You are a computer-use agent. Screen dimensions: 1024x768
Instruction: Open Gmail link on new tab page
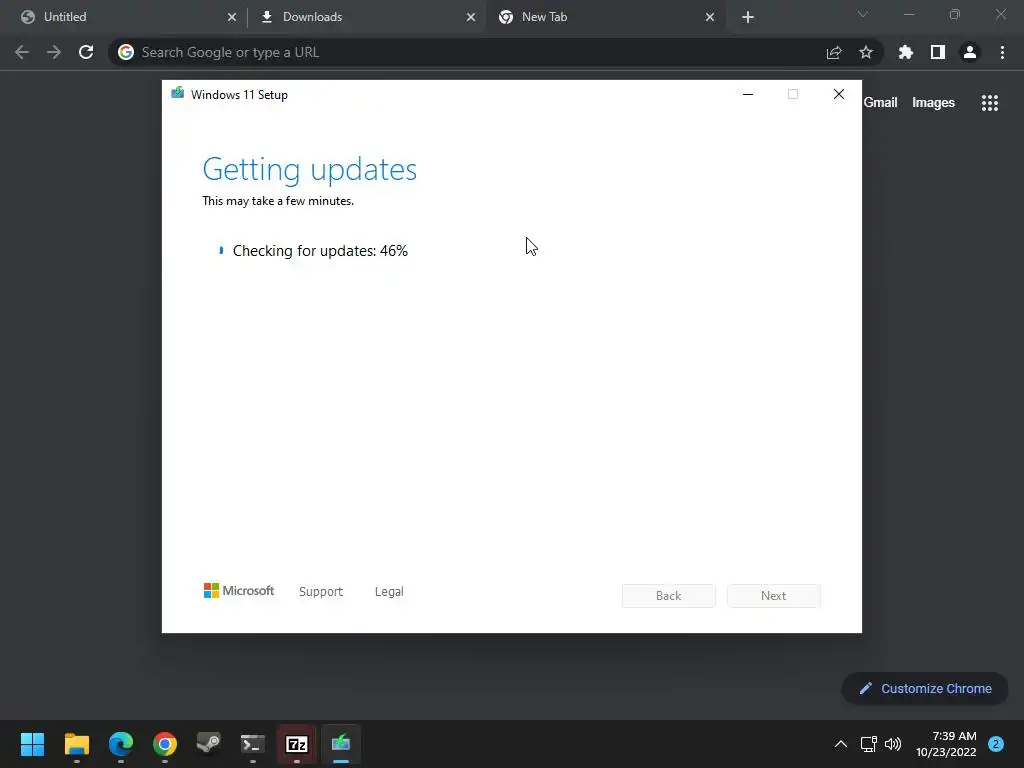880,103
